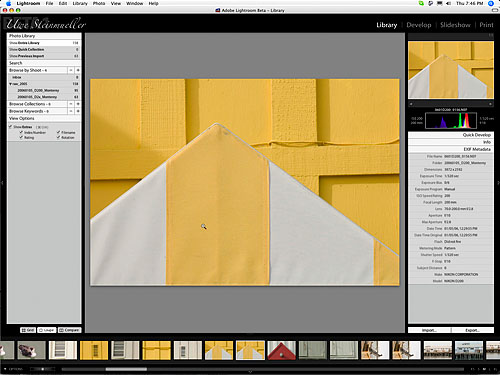Click the filmstrip horizontal scrollbar thumb
The height and width of the screenshot is (375, 500).
[126, 369]
